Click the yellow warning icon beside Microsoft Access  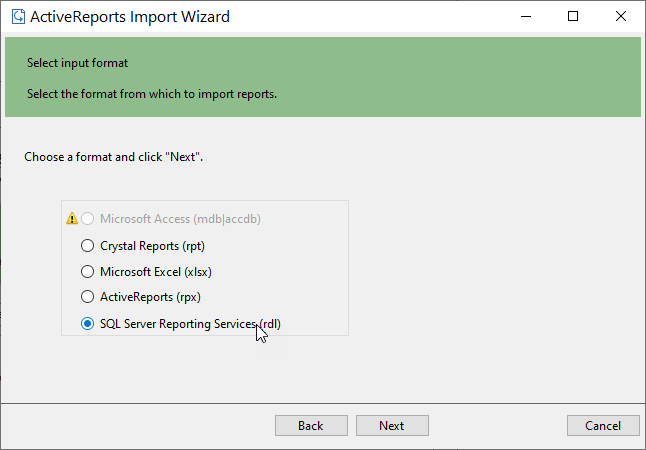72,218
